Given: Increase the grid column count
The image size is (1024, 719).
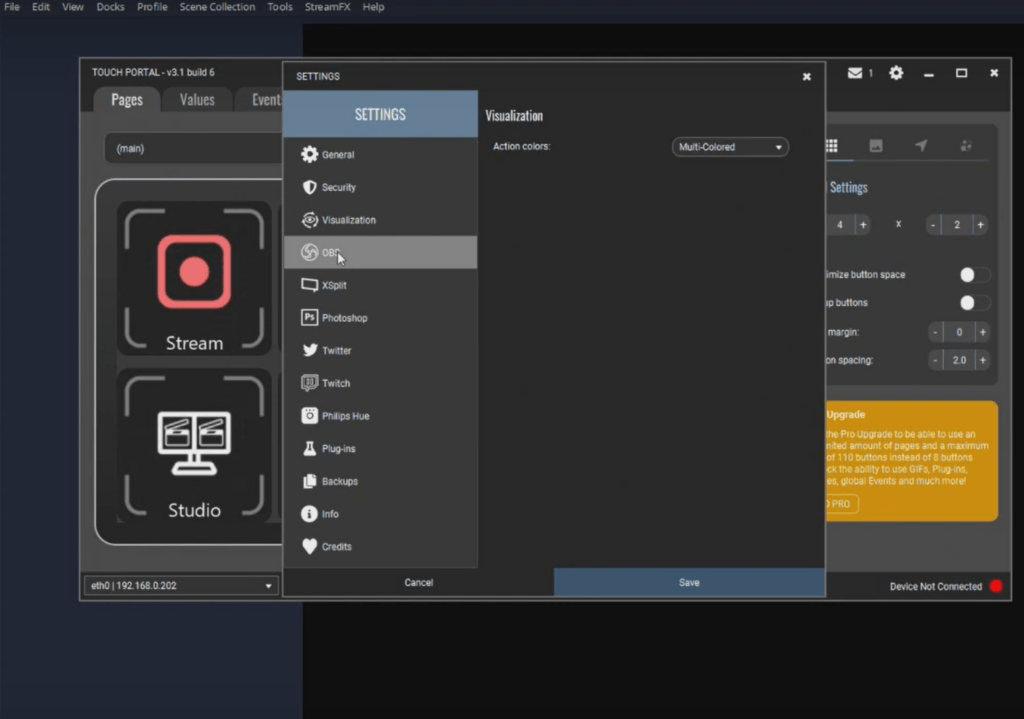Looking at the screenshot, I should [x=863, y=225].
